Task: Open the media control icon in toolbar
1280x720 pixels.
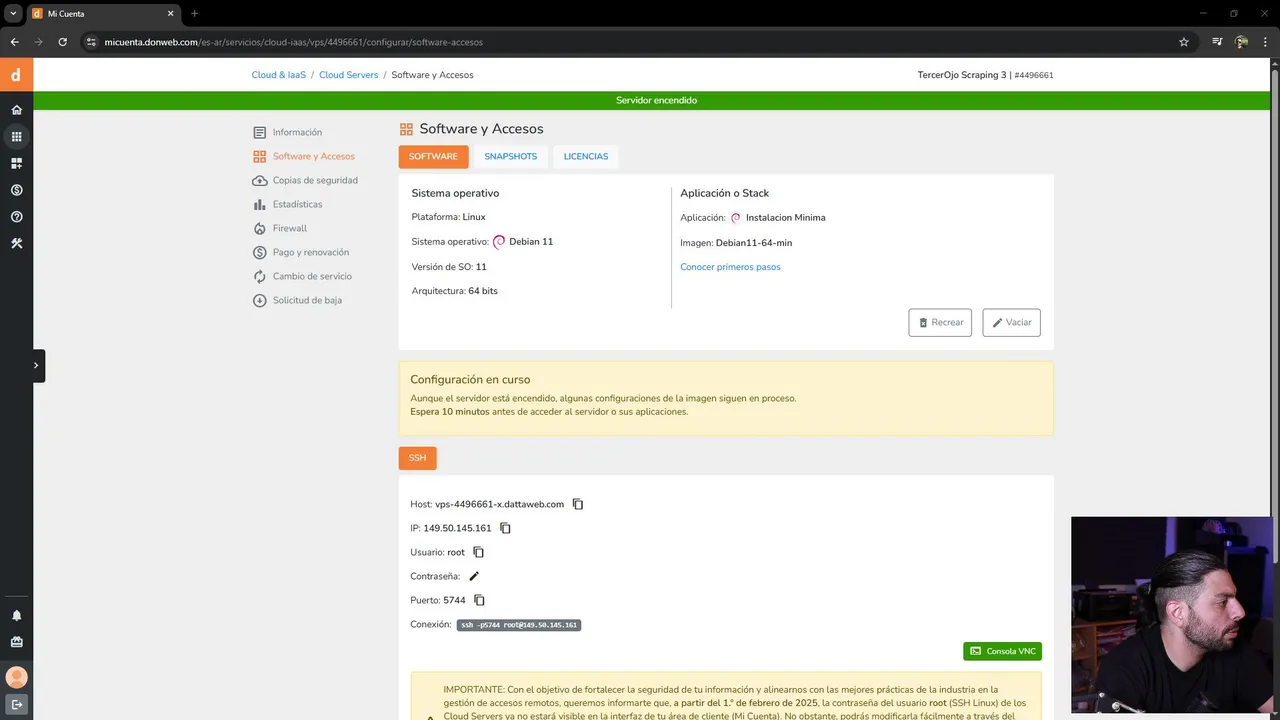Action: [x=1217, y=42]
